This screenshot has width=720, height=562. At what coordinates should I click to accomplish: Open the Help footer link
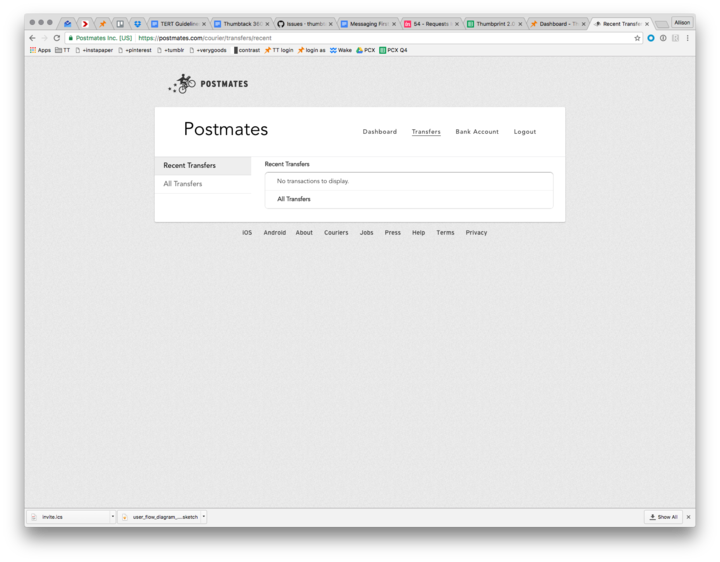click(x=418, y=232)
